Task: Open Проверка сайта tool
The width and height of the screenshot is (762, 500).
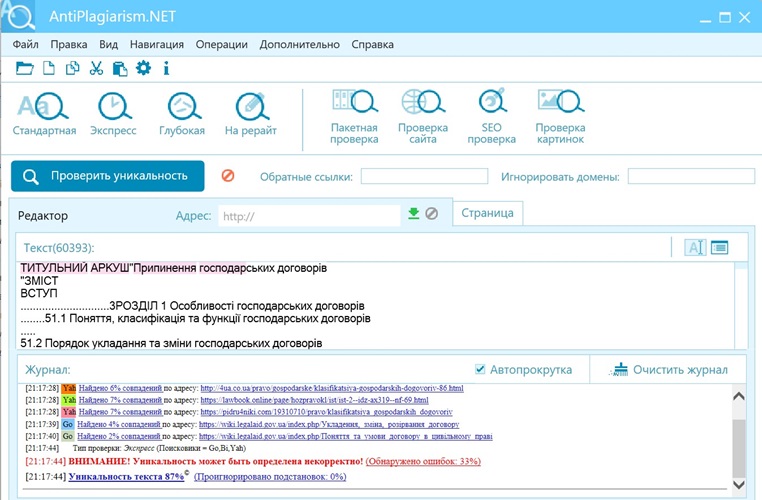Action: pyautogui.click(x=423, y=117)
